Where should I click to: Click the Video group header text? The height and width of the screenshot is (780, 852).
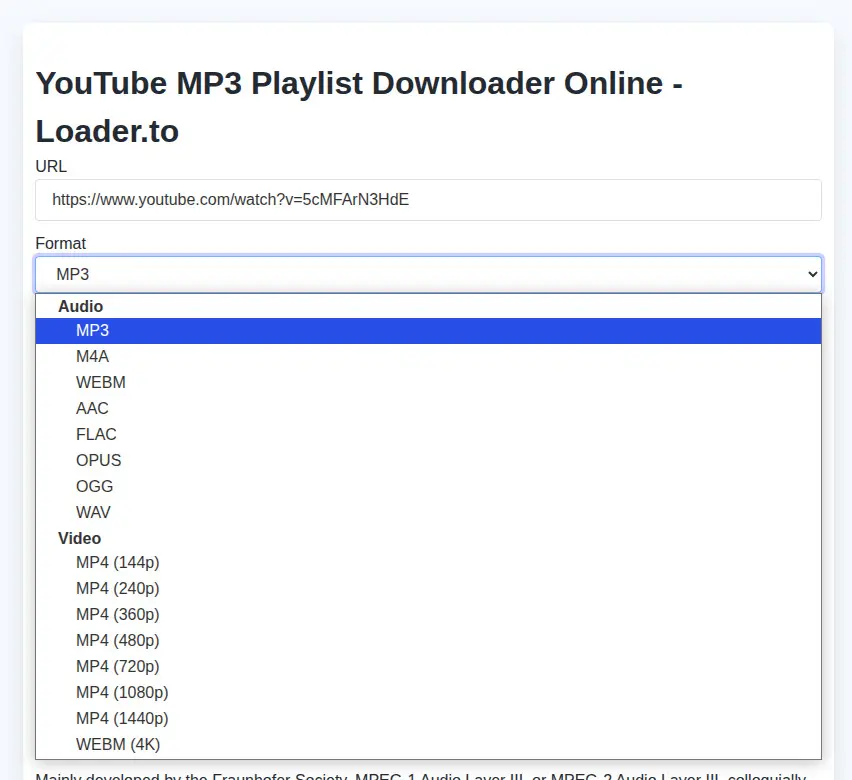click(79, 538)
